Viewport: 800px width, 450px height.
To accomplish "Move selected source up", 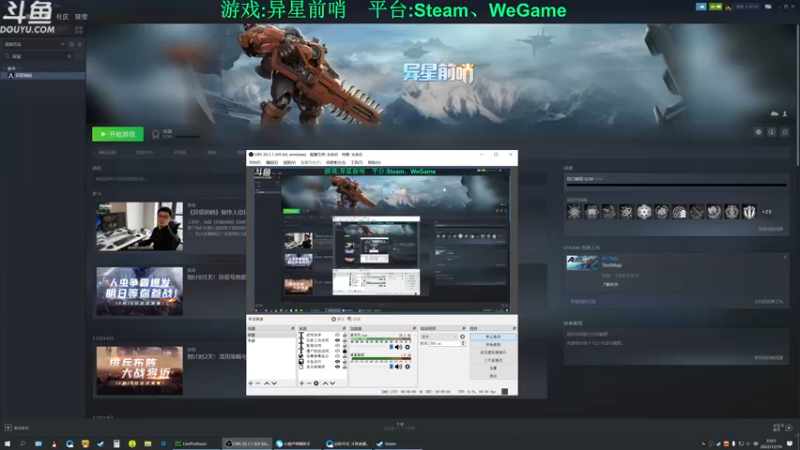I will coord(326,383).
